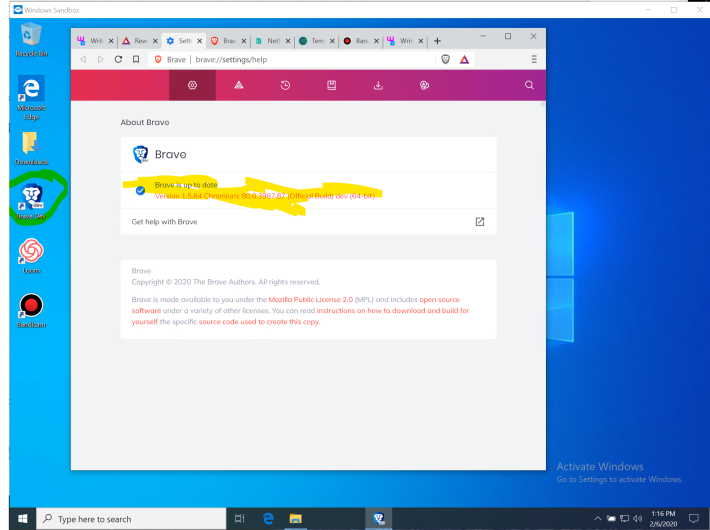Open Bookmarks icon in pink toolbar

click(x=331, y=85)
